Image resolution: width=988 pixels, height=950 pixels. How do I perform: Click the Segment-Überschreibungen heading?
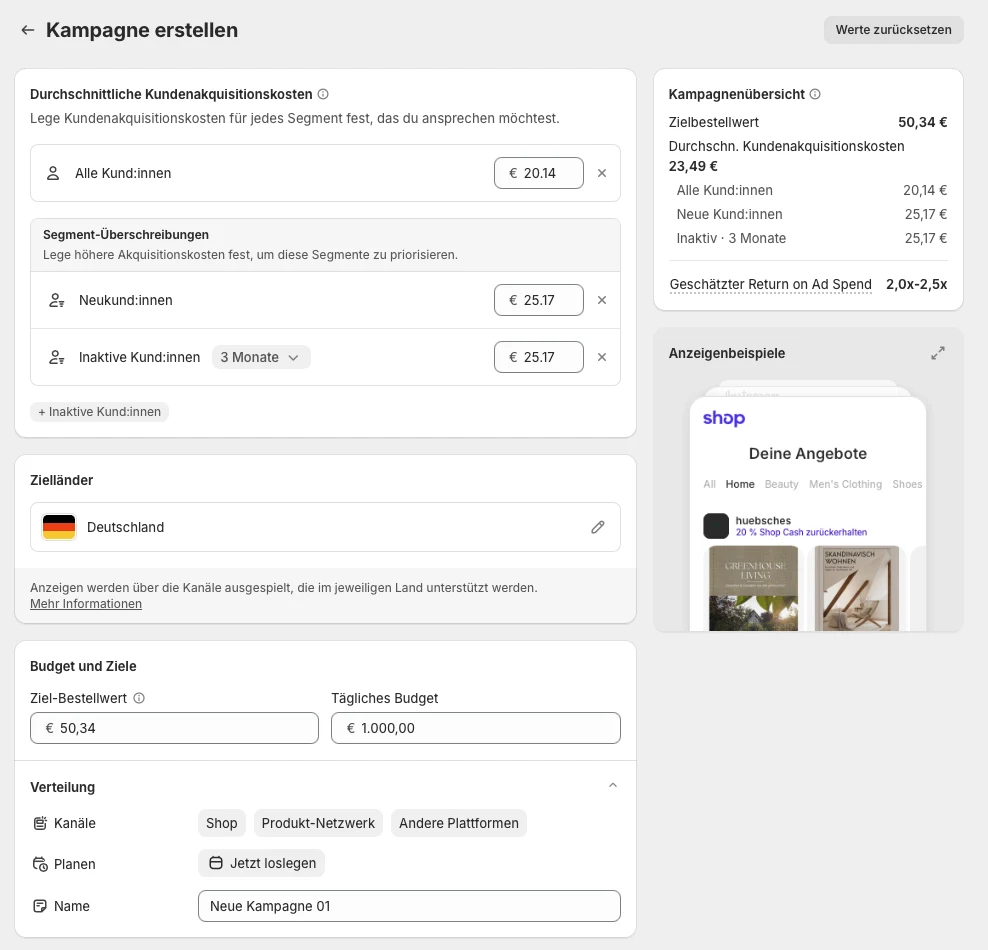pyautogui.click(x=126, y=234)
